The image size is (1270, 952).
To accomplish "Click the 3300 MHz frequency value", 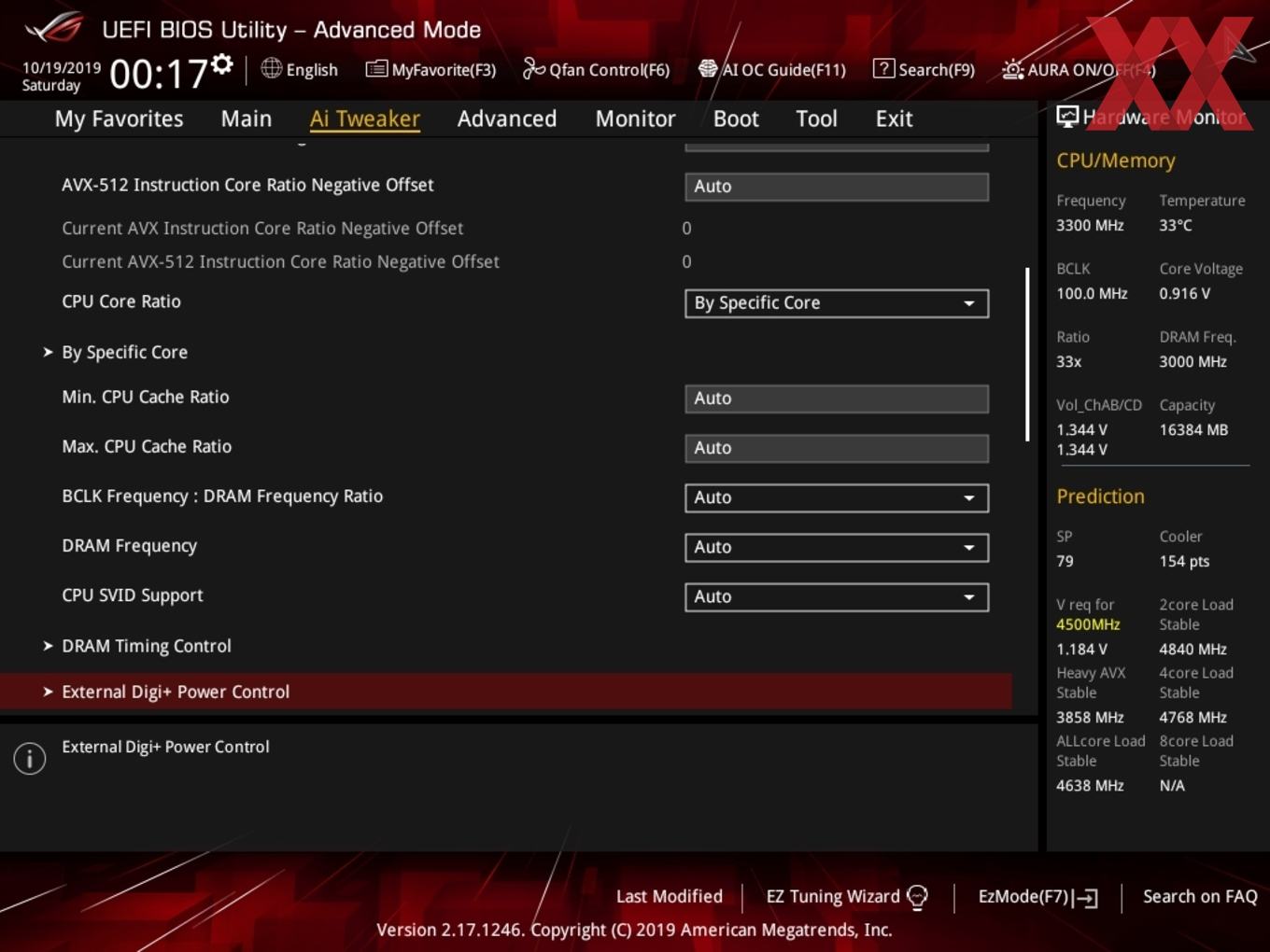I will (x=1090, y=225).
